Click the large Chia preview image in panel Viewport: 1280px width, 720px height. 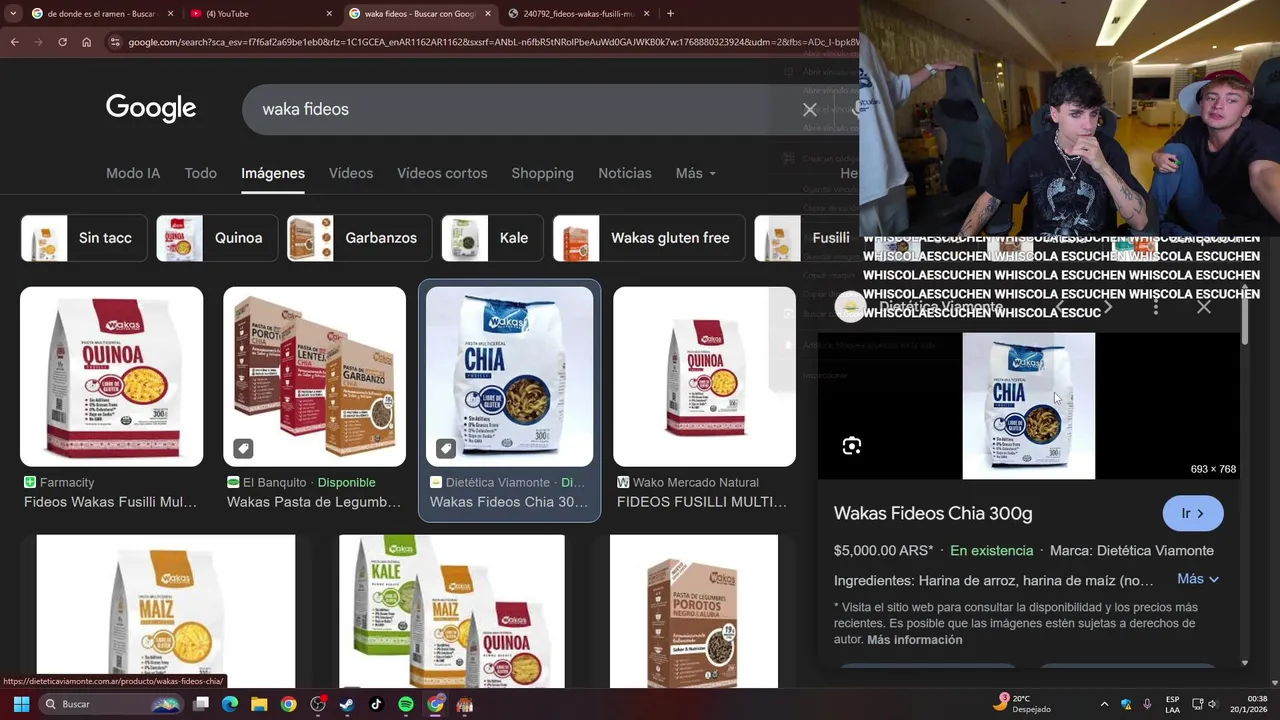click(1029, 406)
